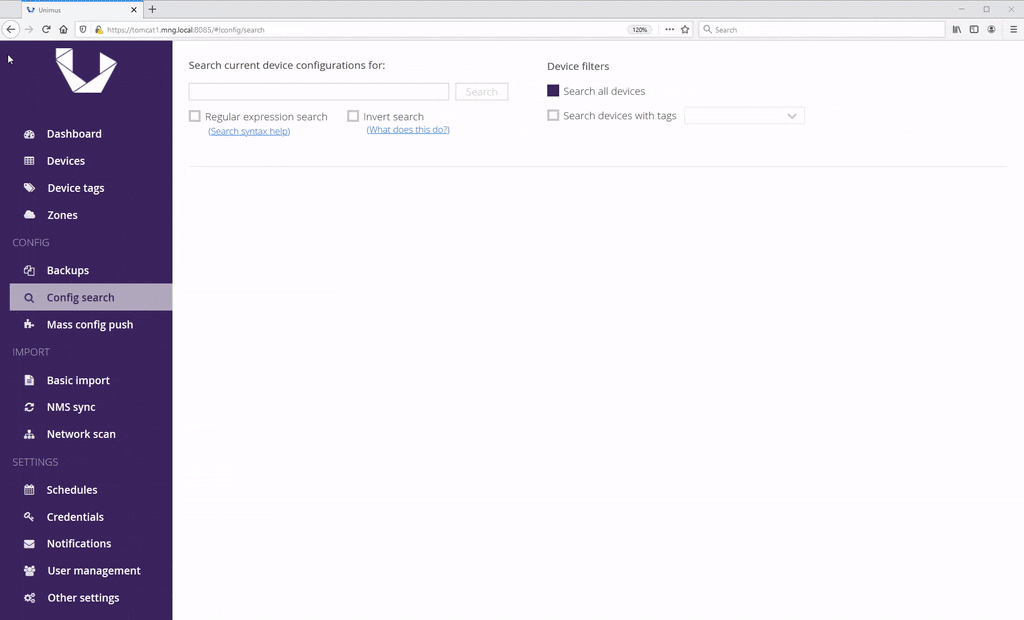Click the Devices grid icon
1024x620 pixels.
pyautogui.click(x=29, y=161)
